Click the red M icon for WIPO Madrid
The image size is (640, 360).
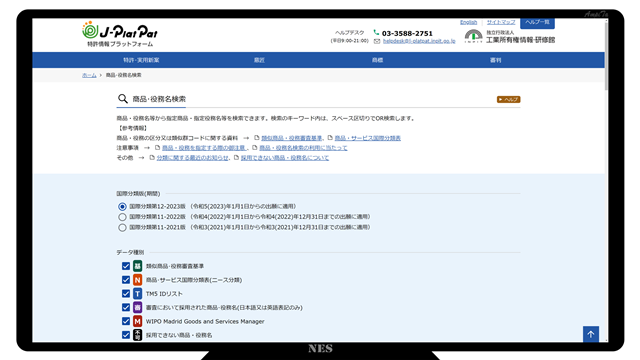tap(138, 321)
